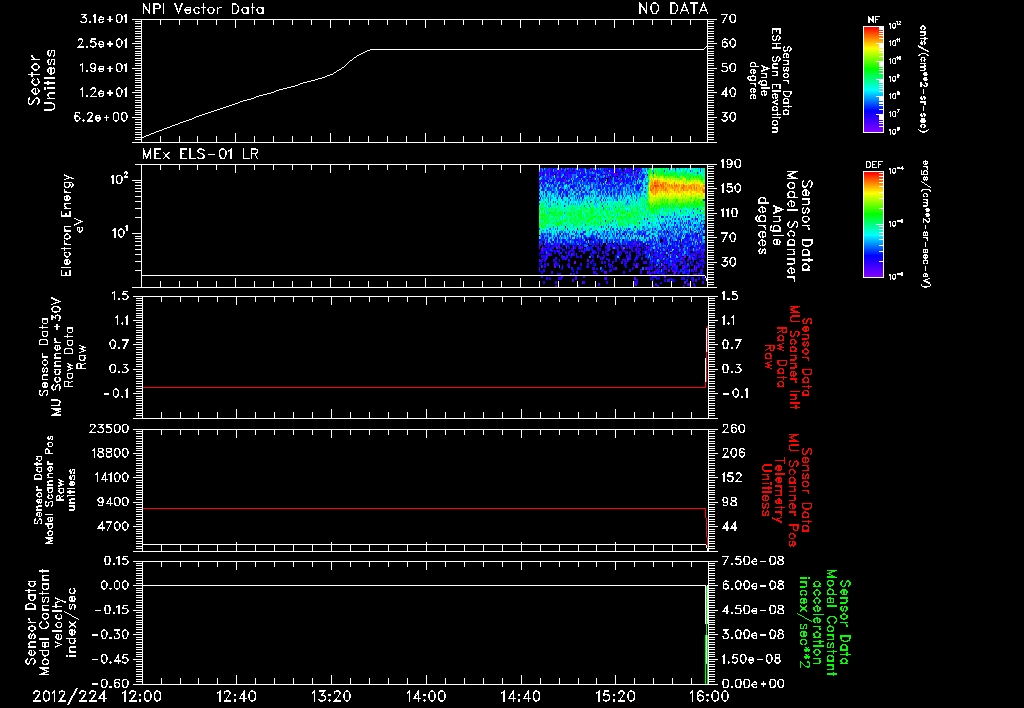1024x708 pixels.
Task: Click the "190" scanner angle tick value
Action: tap(731, 163)
